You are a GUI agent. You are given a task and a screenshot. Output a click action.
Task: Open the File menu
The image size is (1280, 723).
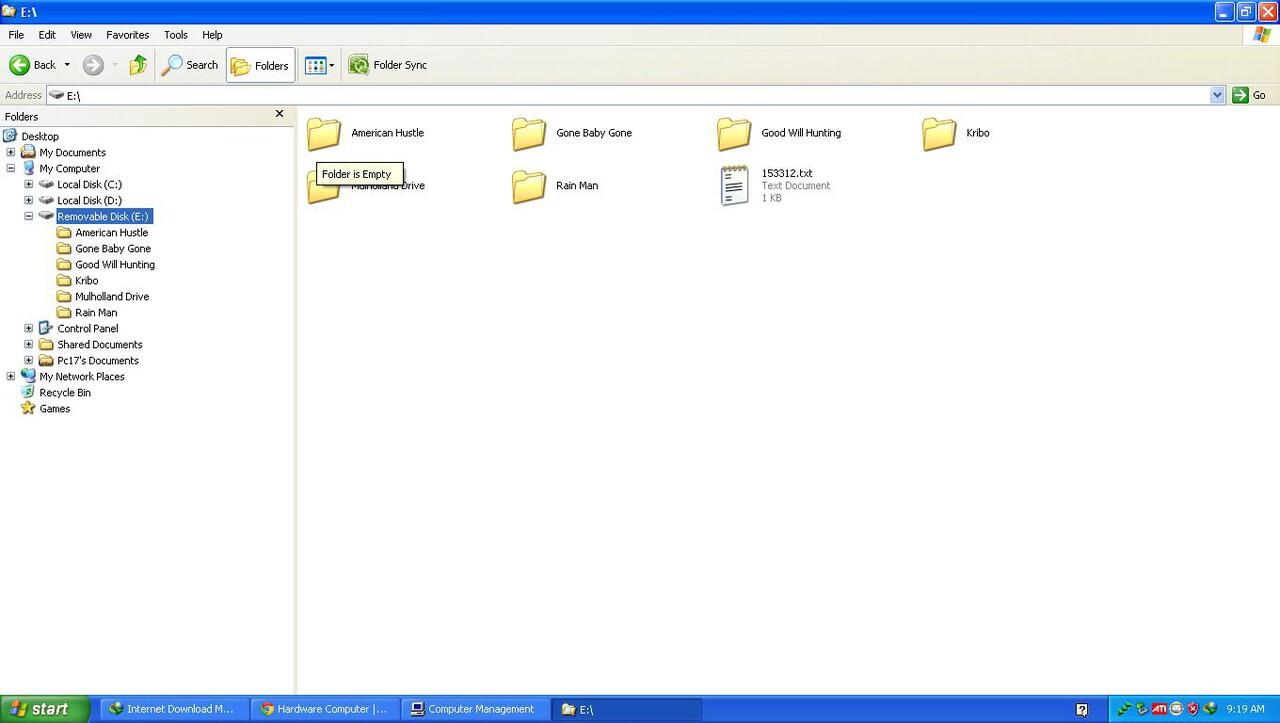16,35
